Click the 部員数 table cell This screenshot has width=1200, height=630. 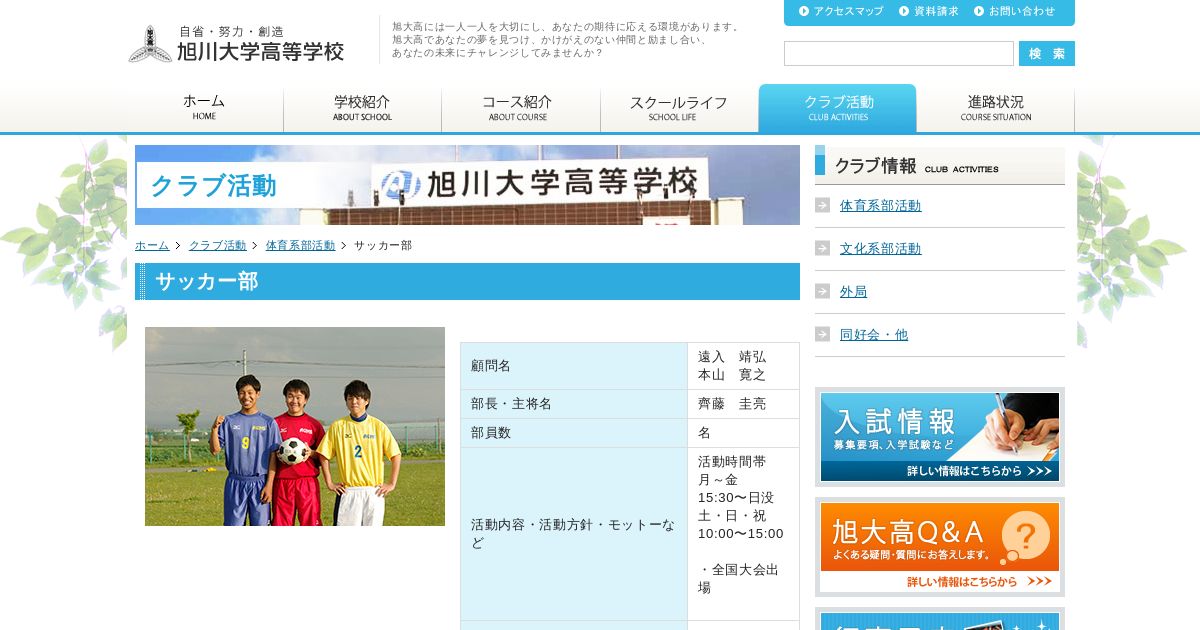click(x=574, y=433)
